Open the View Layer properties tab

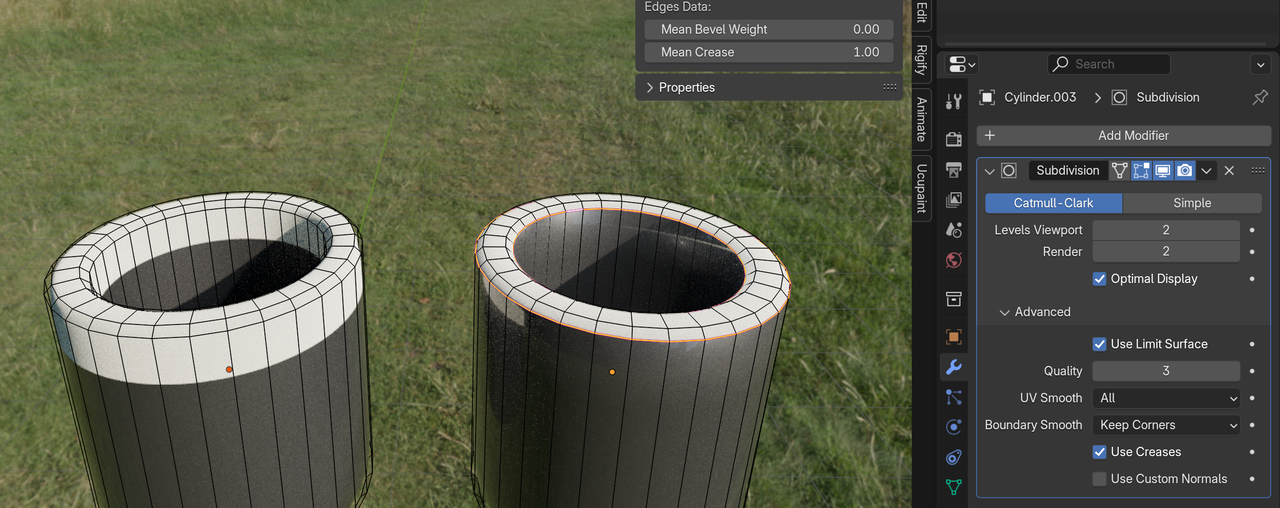[x=954, y=200]
